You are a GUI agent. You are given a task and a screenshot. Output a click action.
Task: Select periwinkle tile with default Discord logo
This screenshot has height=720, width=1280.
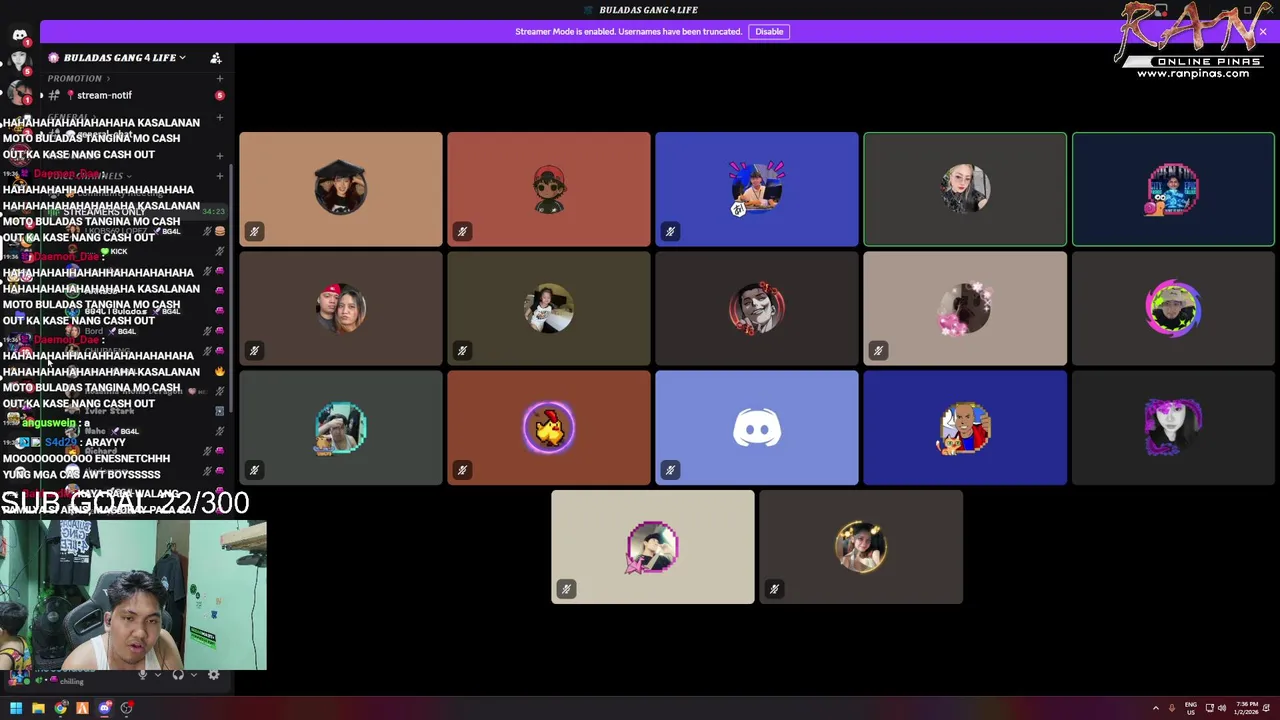pos(757,427)
